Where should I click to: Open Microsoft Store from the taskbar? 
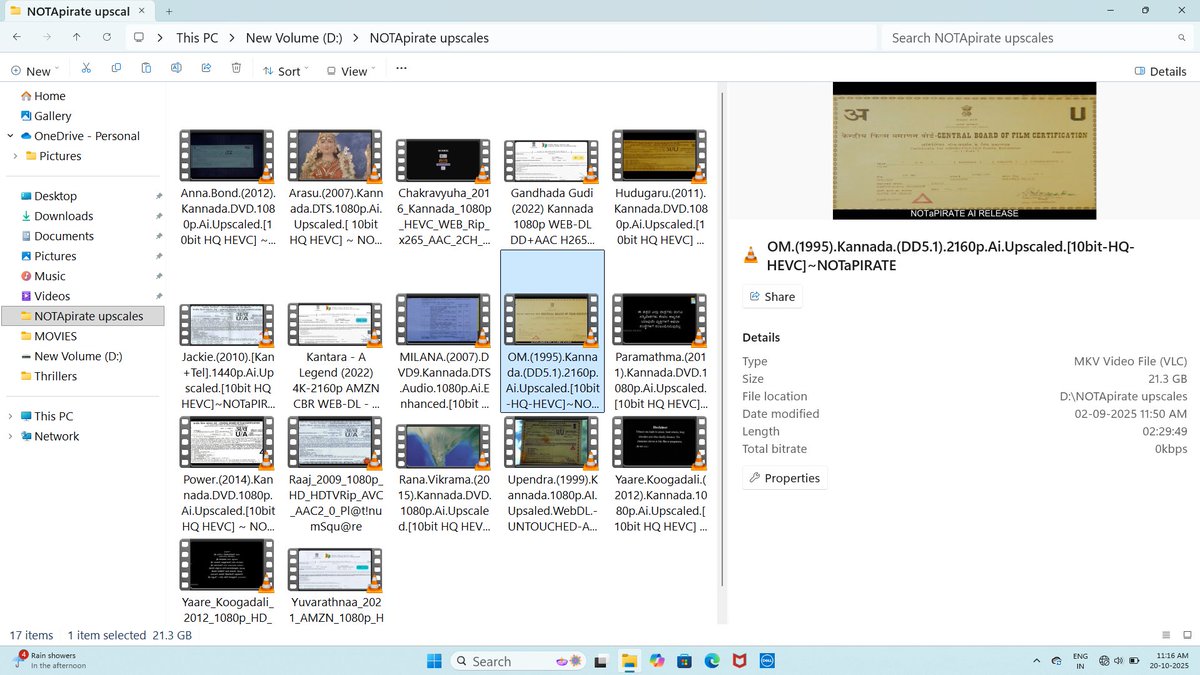click(x=684, y=661)
